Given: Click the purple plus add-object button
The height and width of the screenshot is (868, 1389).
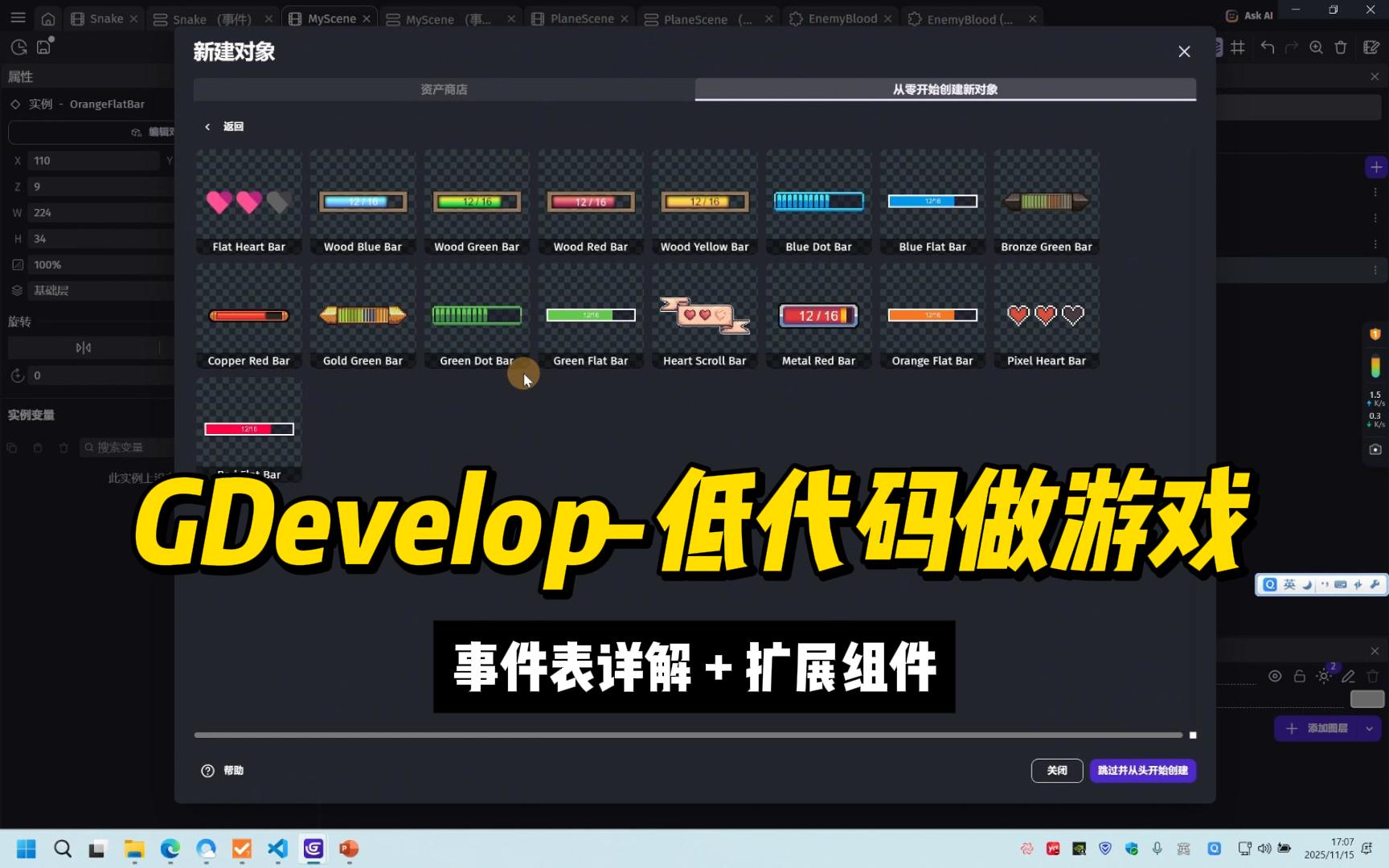Looking at the screenshot, I should coord(1376,167).
